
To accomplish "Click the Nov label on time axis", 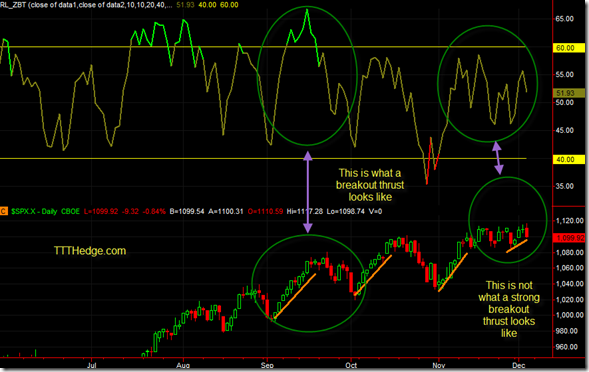I will pos(438,365).
